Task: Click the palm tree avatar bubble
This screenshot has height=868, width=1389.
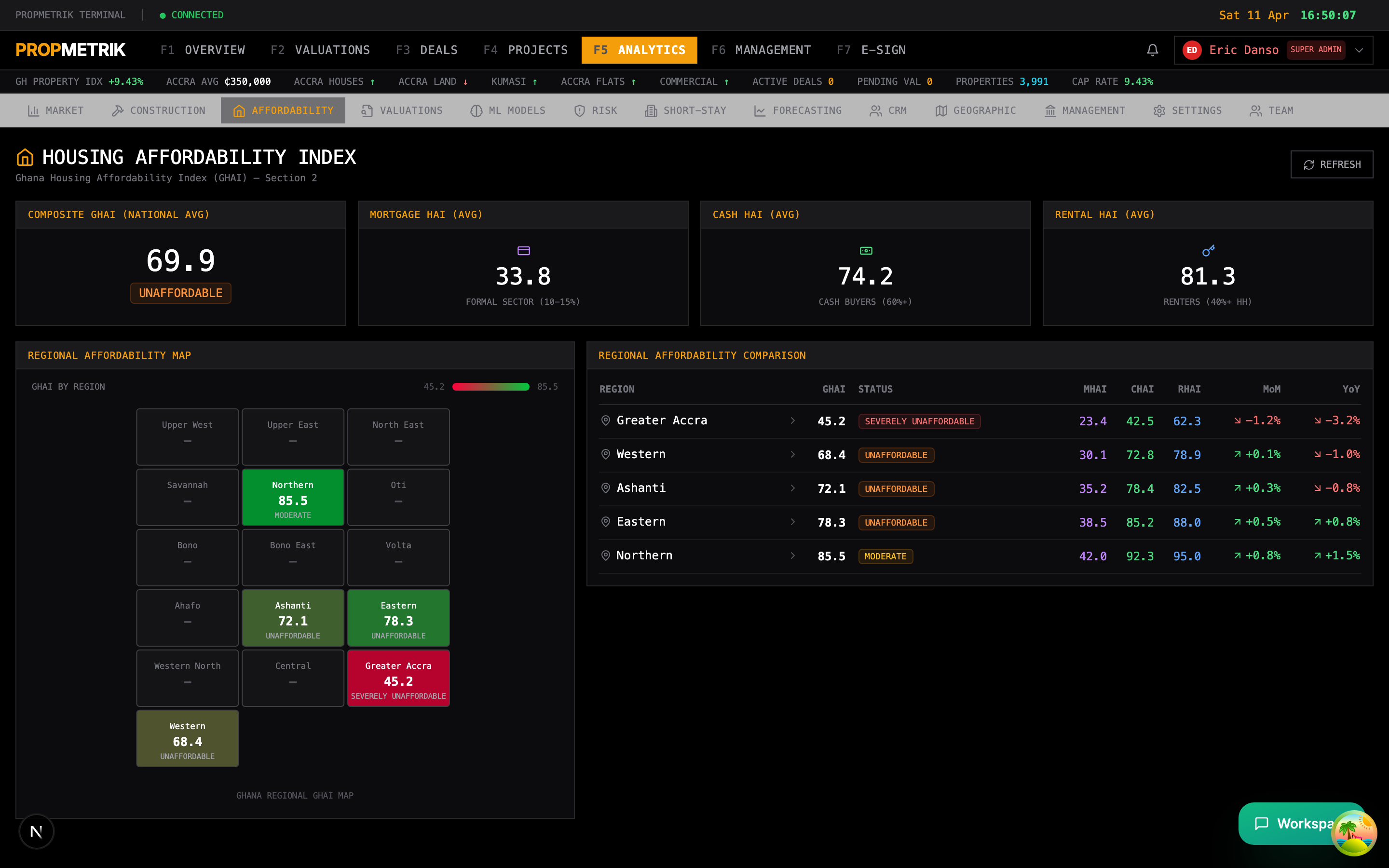Action: click(x=1354, y=832)
